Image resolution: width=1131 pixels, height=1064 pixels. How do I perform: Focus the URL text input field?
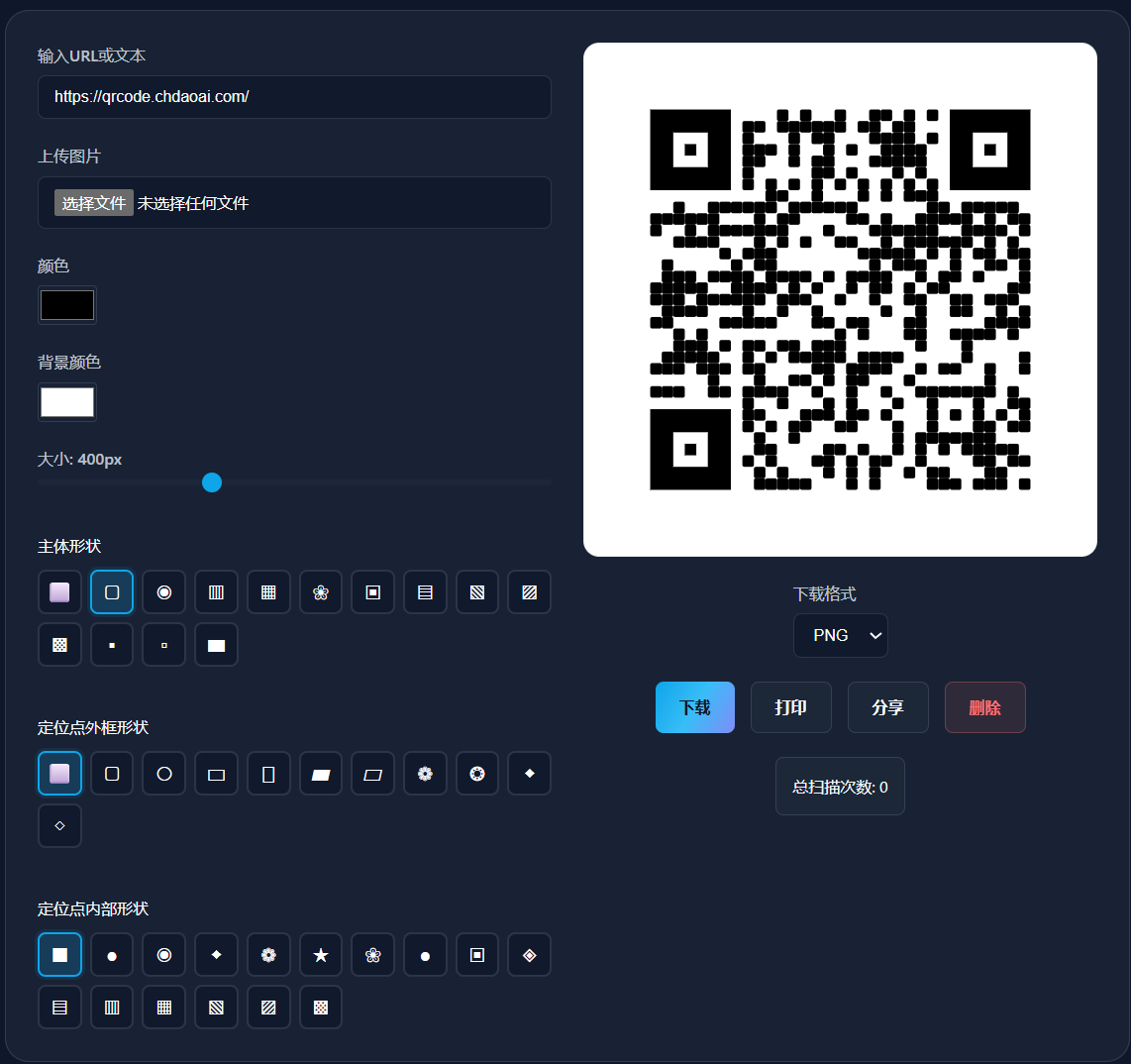coord(294,97)
